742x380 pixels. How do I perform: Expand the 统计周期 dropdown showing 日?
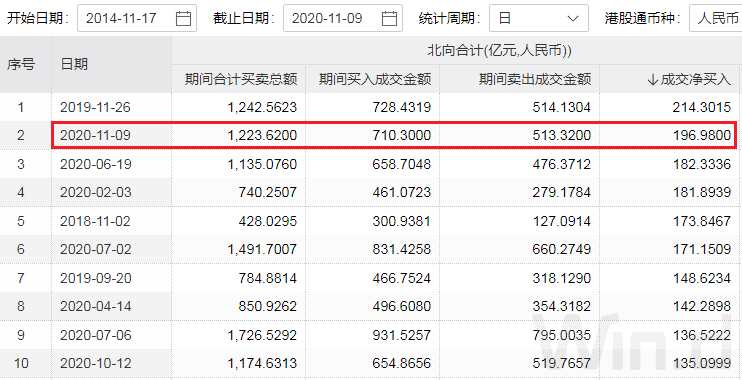pos(539,18)
